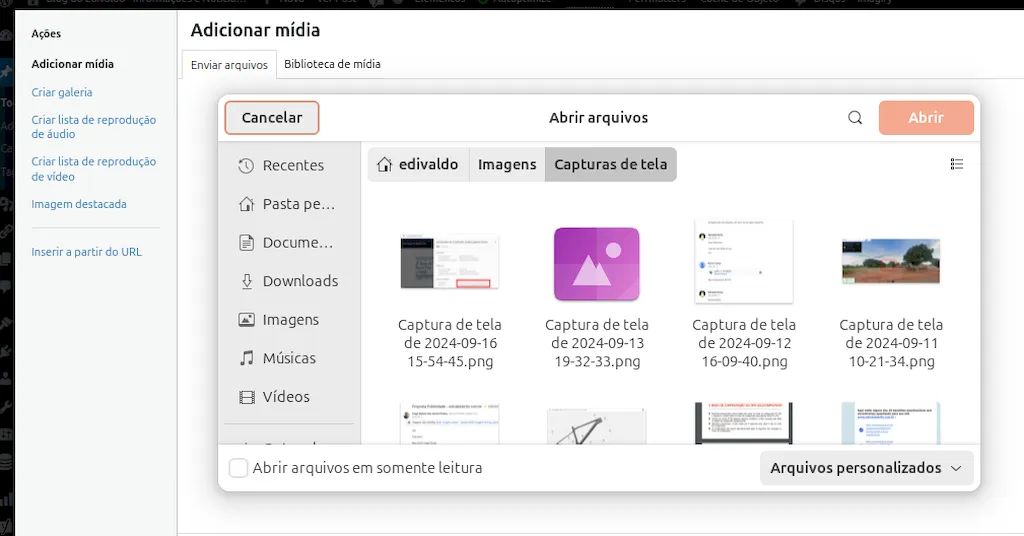Click Imagem destacada link
This screenshot has height=536, width=1024.
(79, 204)
